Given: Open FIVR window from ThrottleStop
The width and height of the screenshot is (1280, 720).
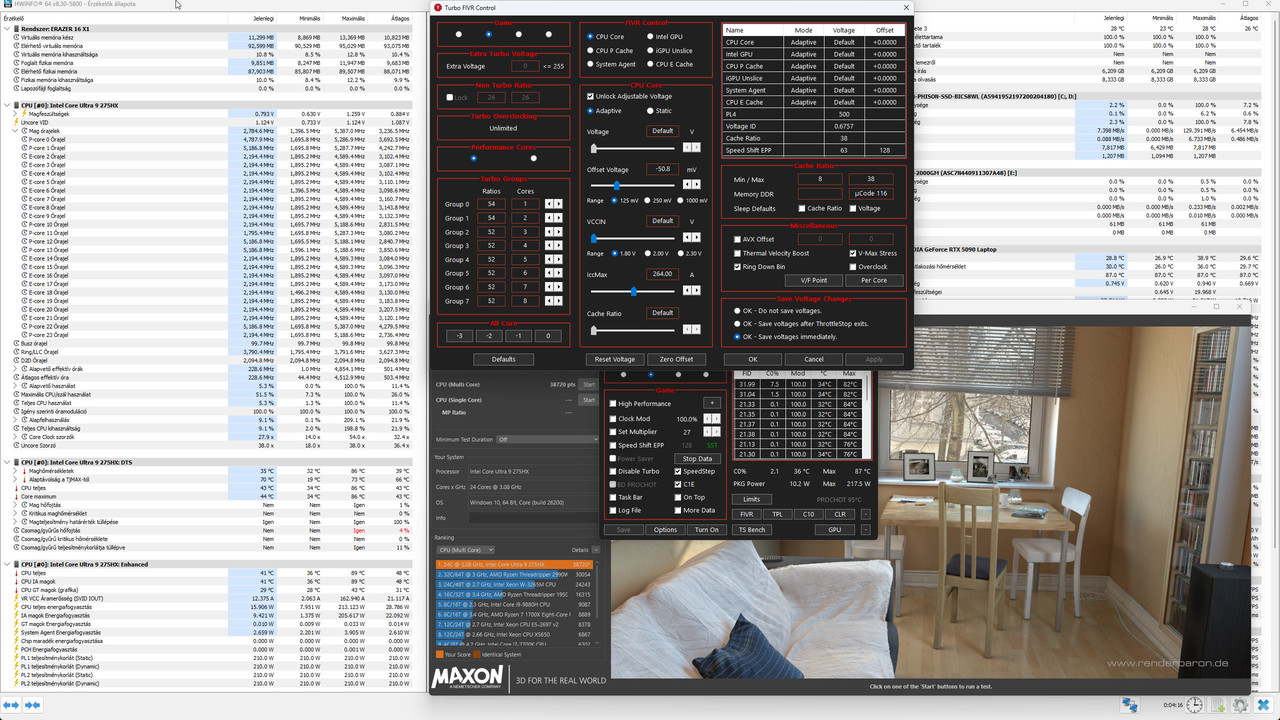Looking at the screenshot, I should click(x=747, y=514).
